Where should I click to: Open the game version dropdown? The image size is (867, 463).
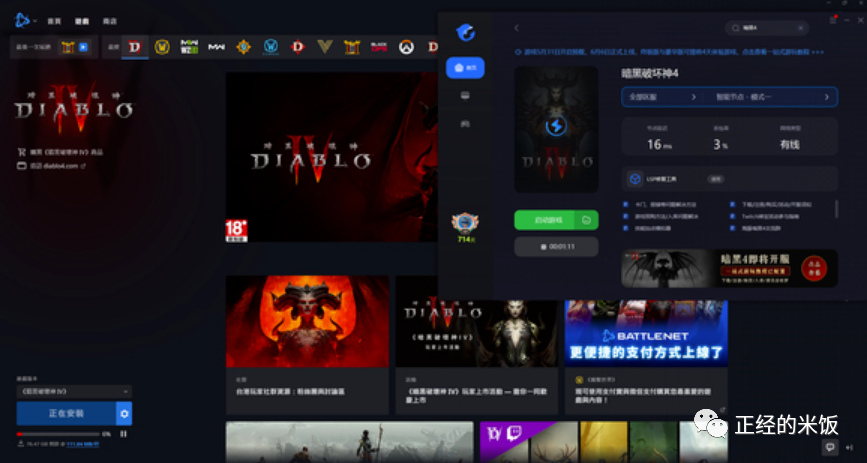pos(74,392)
